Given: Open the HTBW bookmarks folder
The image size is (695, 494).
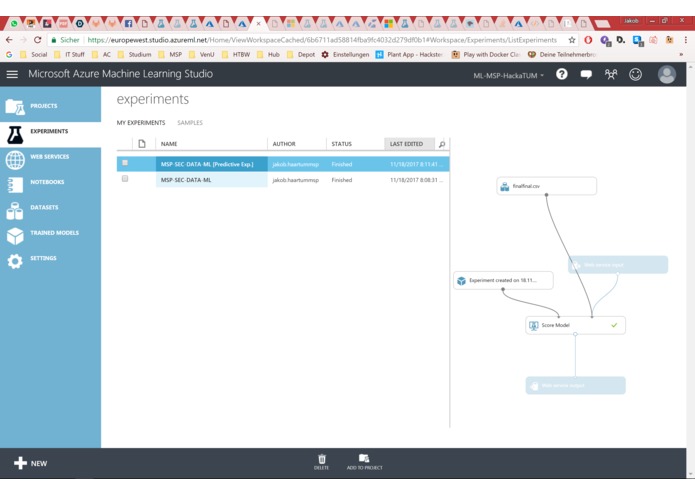Looking at the screenshot, I should tap(236, 54).
